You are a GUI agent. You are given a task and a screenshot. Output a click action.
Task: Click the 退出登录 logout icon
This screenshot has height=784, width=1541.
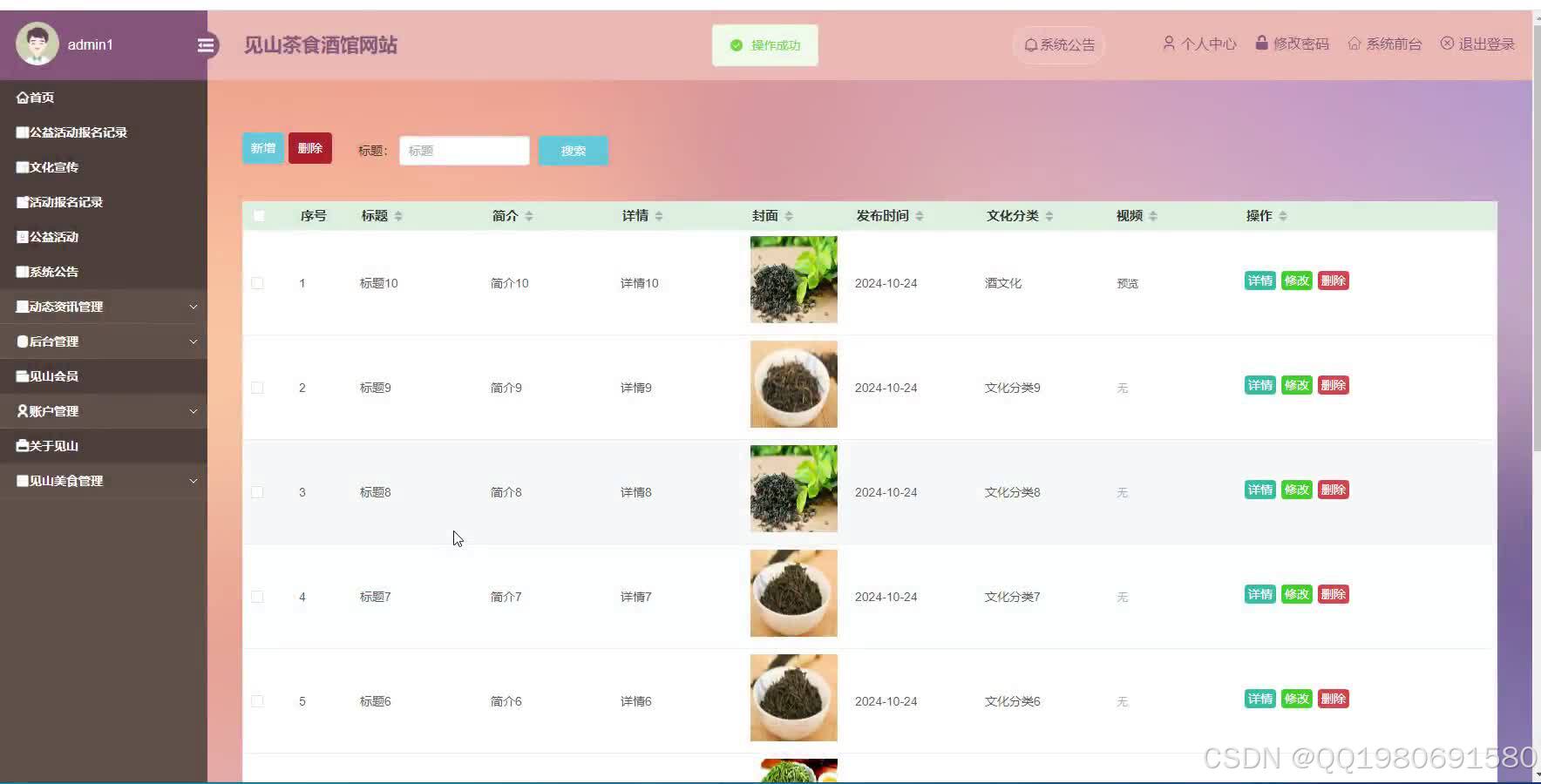1448,43
